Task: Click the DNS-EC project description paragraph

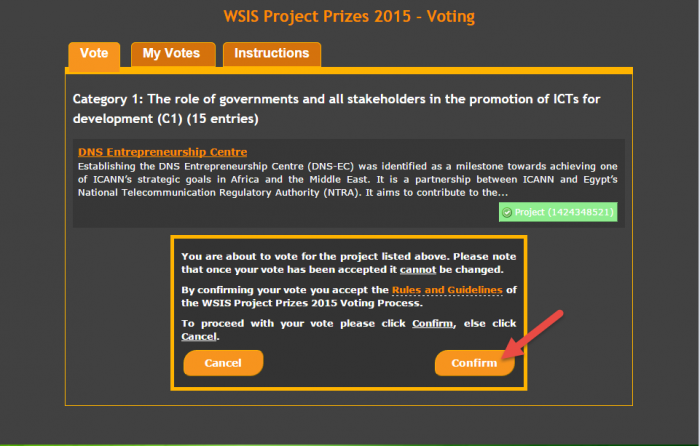Action: (349, 178)
